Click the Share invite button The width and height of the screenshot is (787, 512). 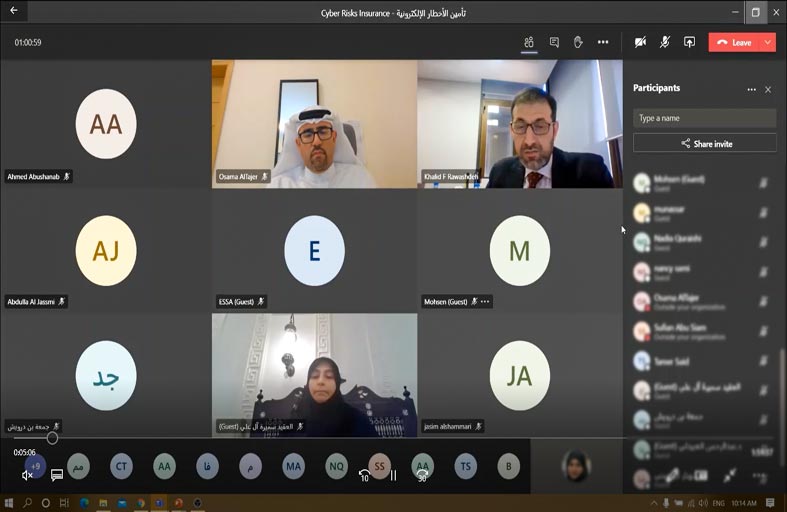point(705,143)
